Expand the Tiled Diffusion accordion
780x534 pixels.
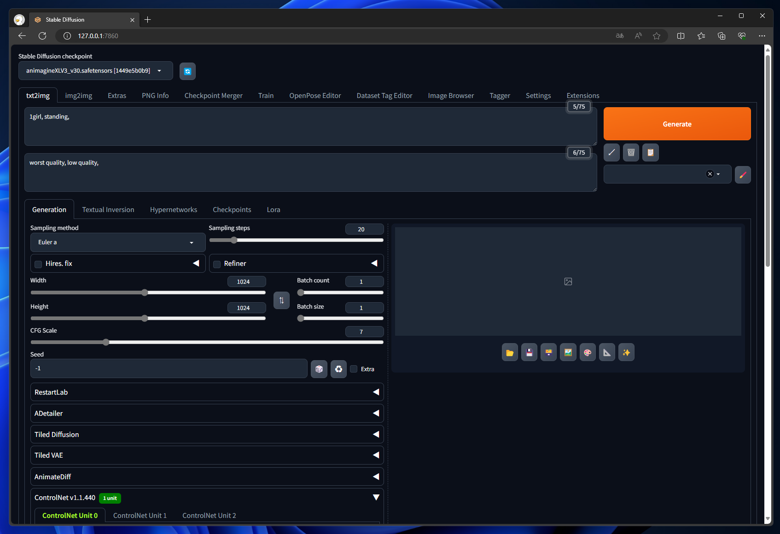[206, 434]
